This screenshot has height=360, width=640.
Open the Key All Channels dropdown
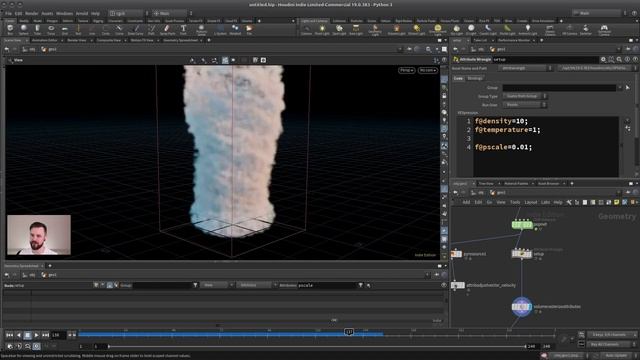pyautogui.click(x=612, y=344)
